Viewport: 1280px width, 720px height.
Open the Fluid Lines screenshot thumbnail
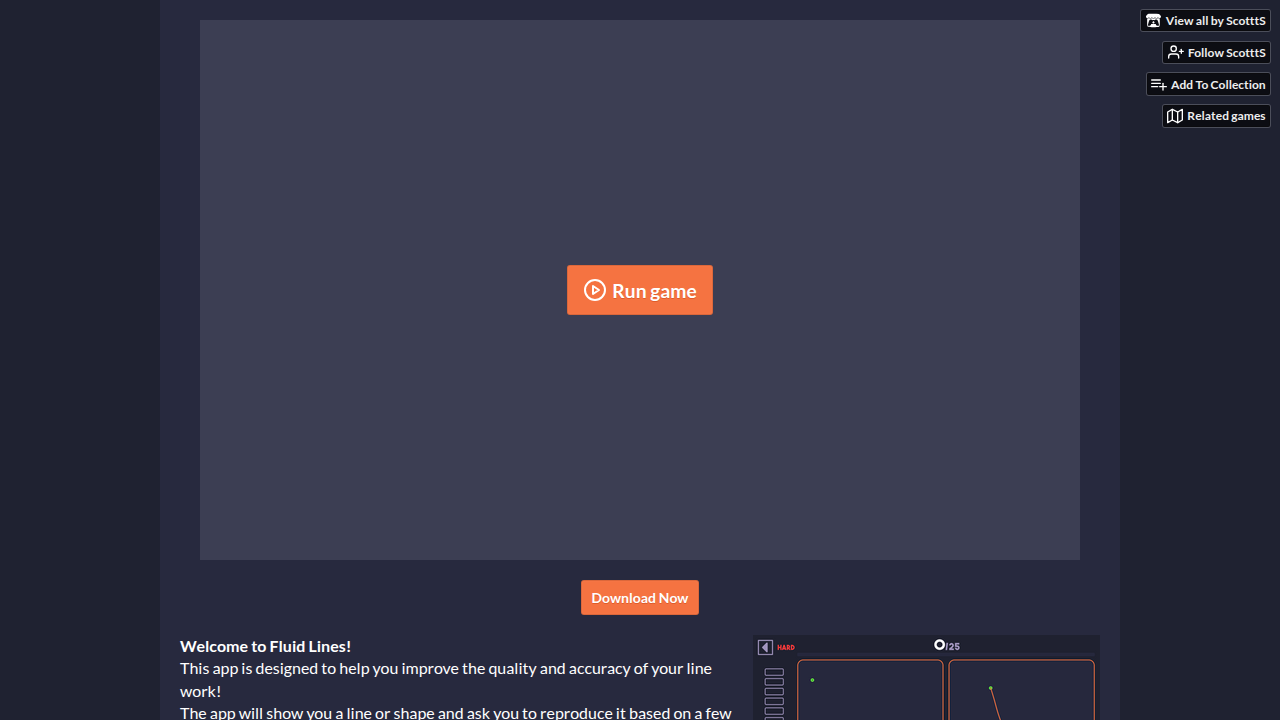[x=926, y=677]
